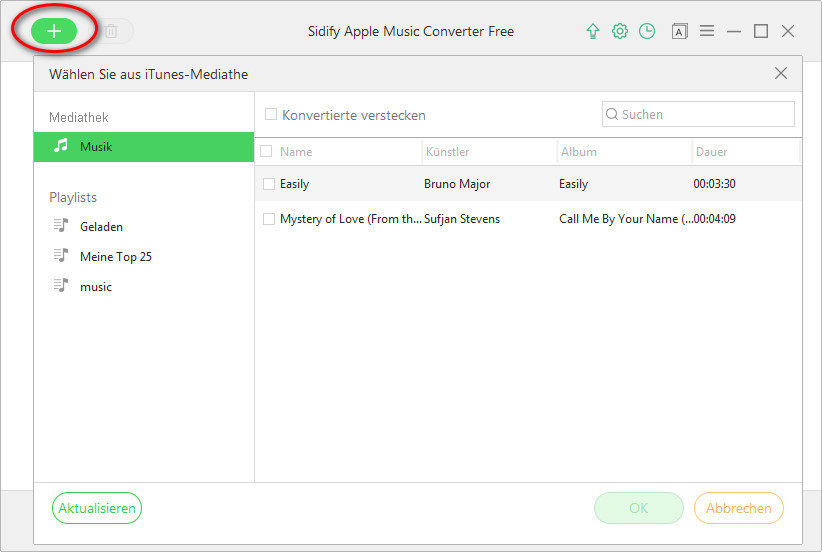
Task: Click the 00:03:30 duration value
Action: [714, 184]
